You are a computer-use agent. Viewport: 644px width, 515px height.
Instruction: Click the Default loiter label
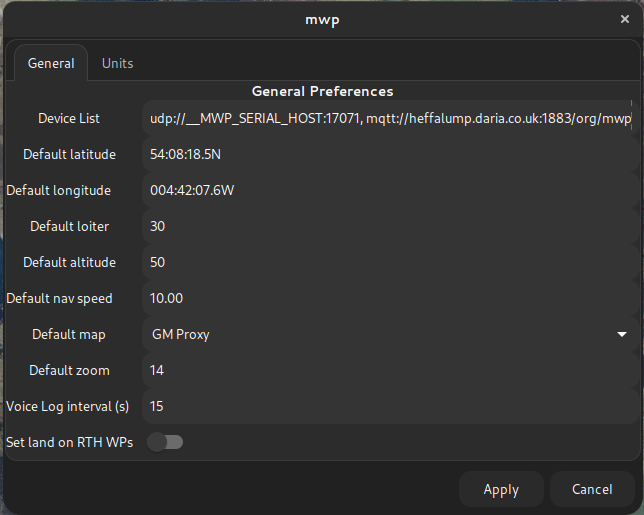(x=69, y=226)
